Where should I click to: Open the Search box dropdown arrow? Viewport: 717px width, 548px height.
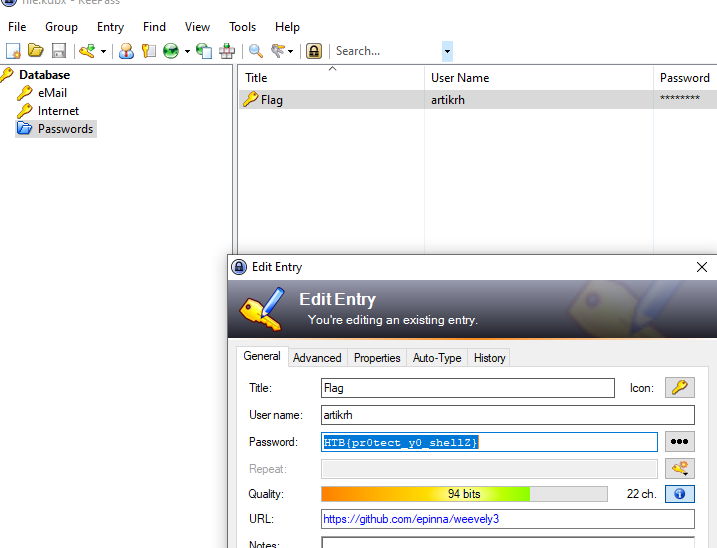[447, 51]
